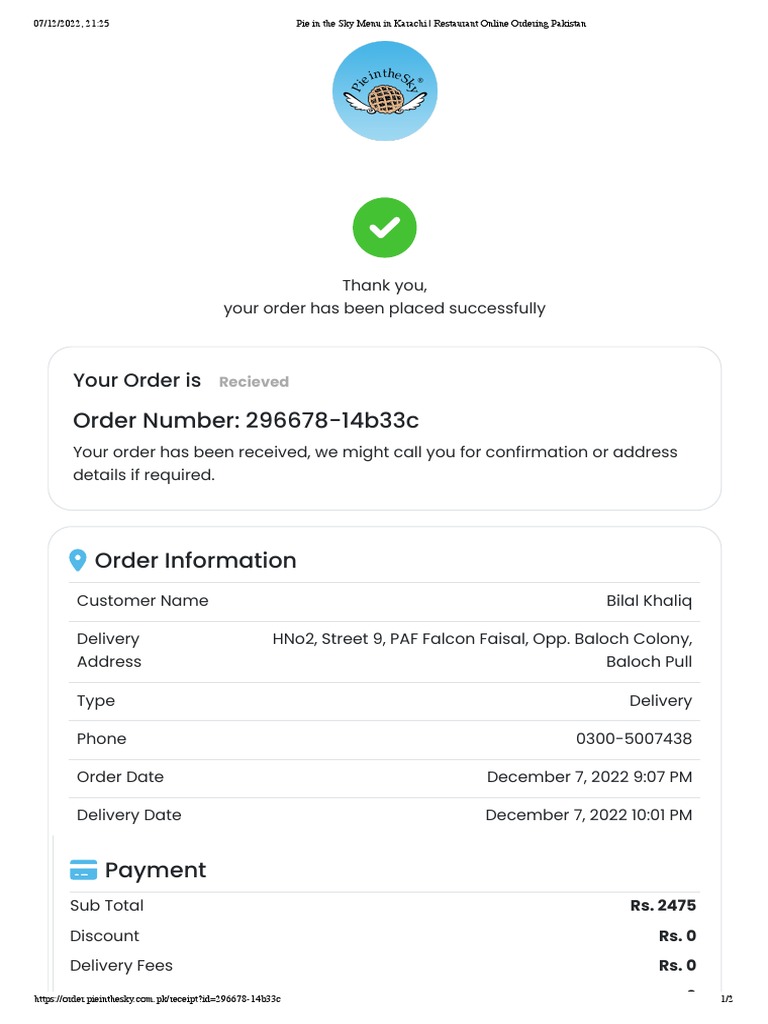Click the green success checkmark icon
Screen dimensions: 768x1024
[385, 228]
